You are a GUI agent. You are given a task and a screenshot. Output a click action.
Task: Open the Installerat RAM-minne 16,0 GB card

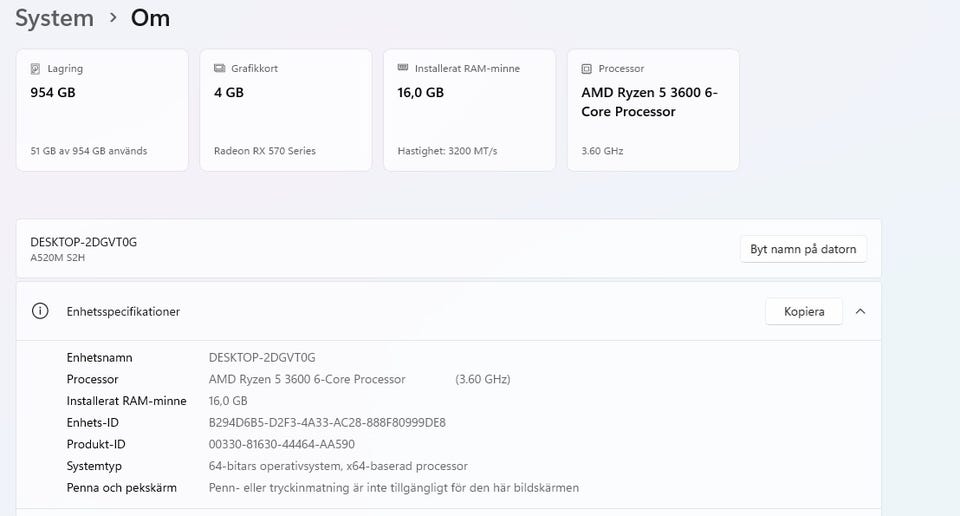(469, 110)
